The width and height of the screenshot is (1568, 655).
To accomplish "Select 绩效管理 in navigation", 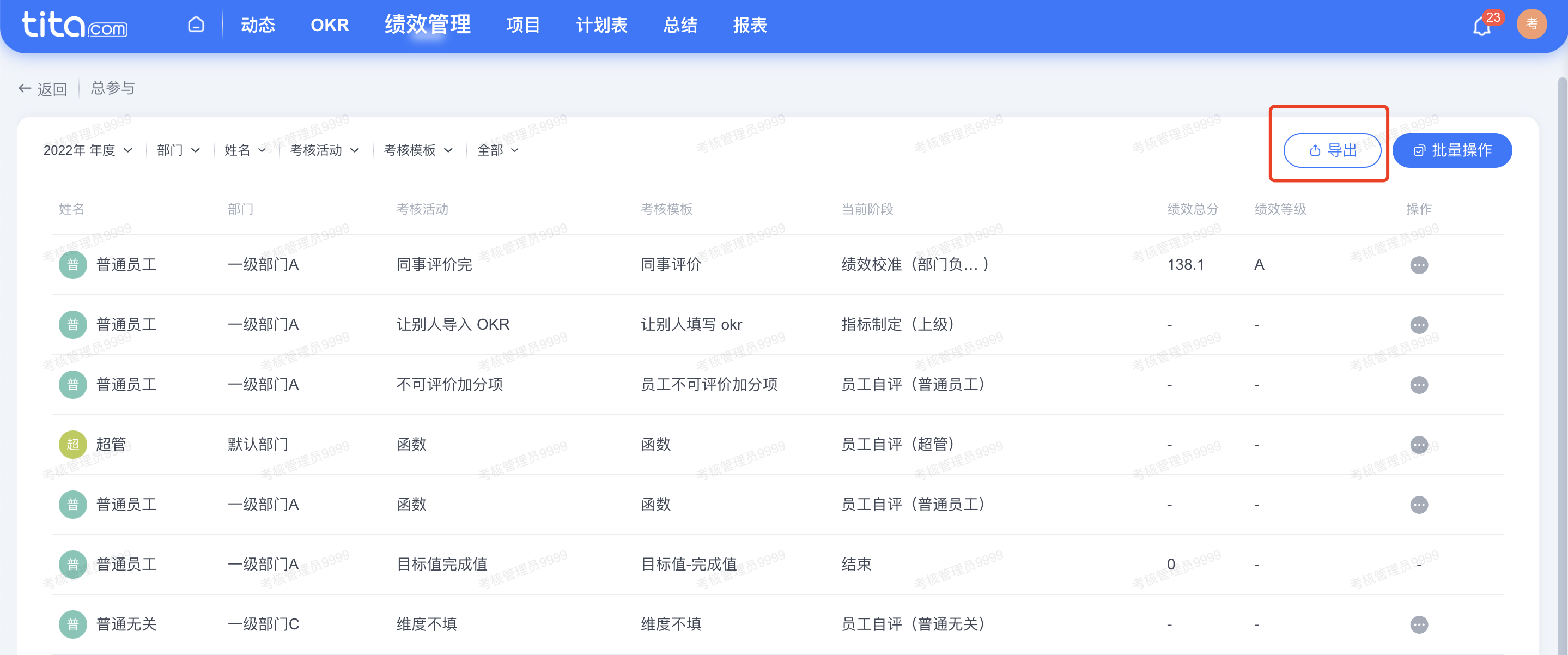I will (427, 25).
